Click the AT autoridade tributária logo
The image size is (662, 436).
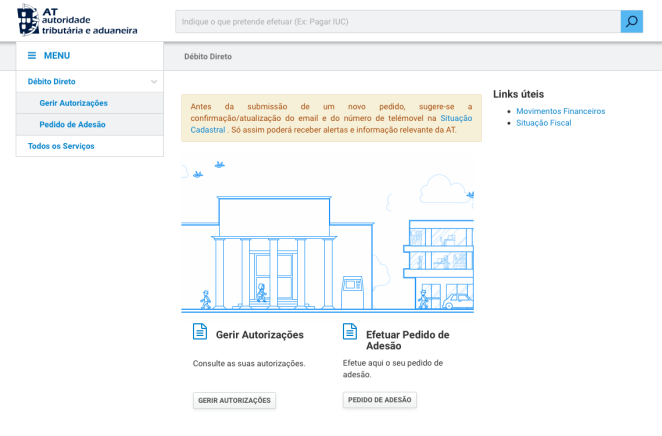pyautogui.click(x=77, y=20)
